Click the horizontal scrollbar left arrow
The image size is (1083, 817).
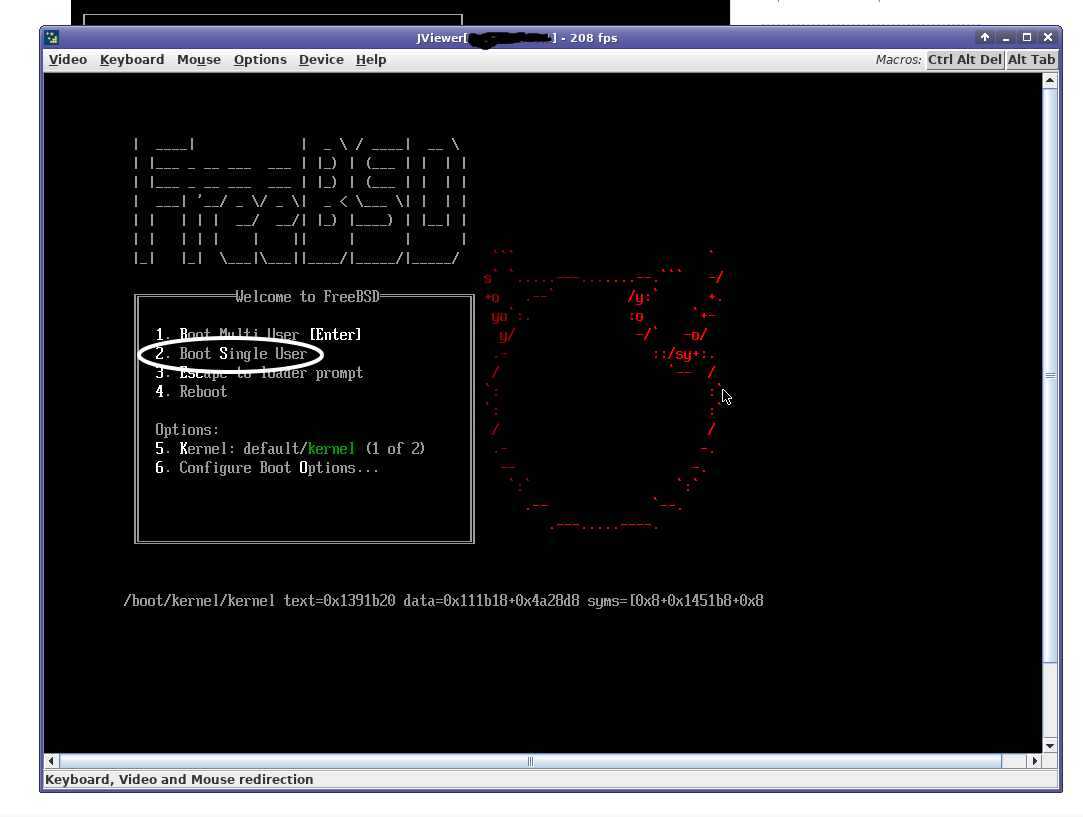pos(51,761)
